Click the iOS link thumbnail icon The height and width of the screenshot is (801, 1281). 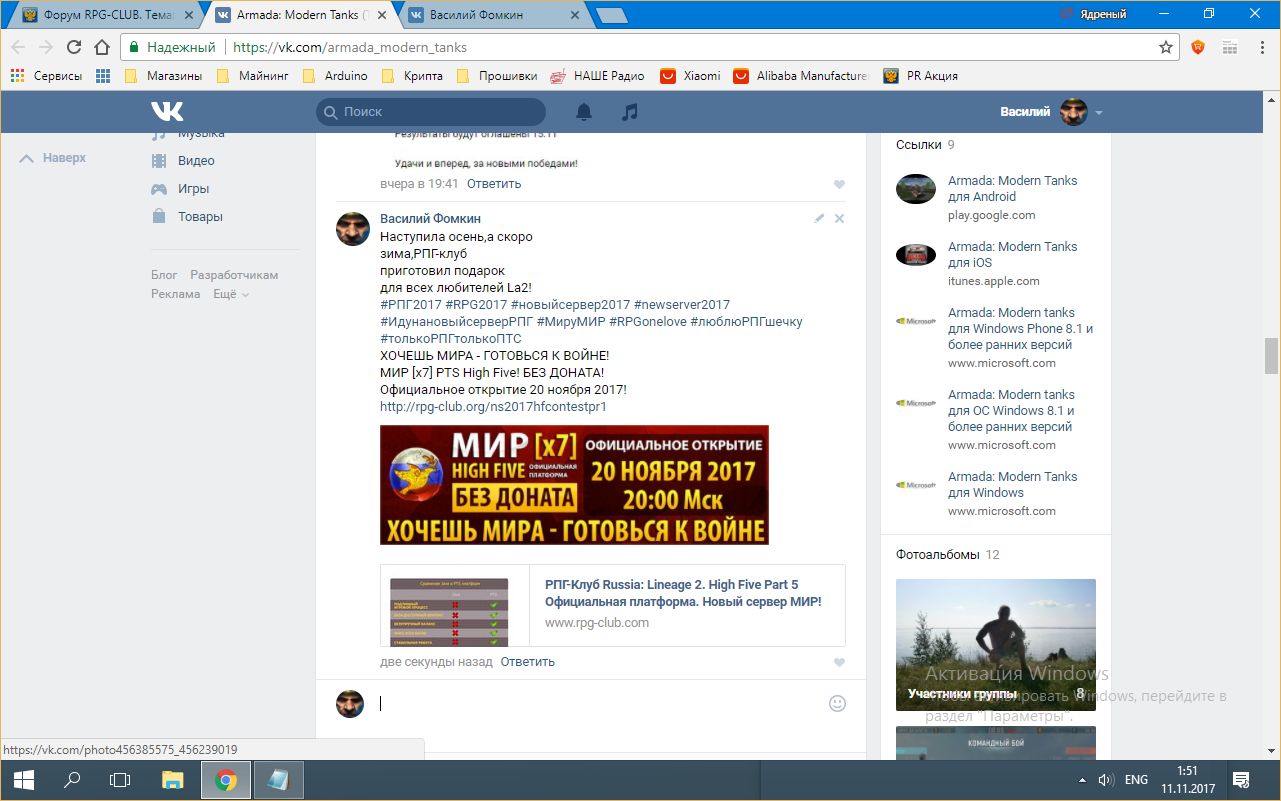coord(915,255)
